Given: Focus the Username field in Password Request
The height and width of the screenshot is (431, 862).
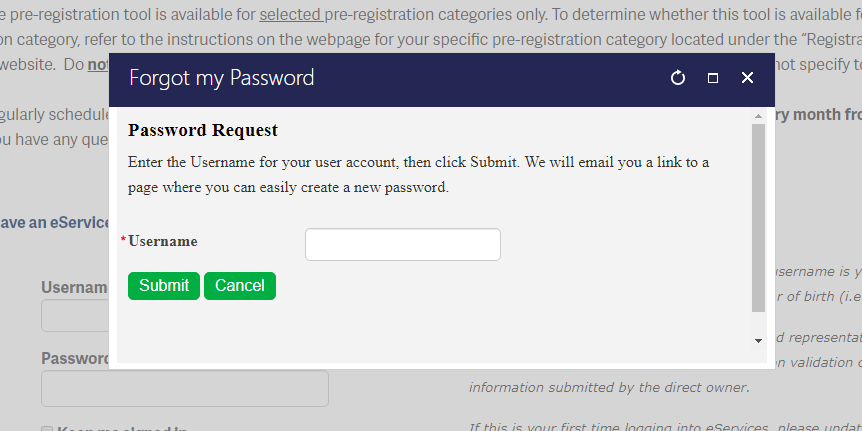Looking at the screenshot, I should (x=402, y=245).
